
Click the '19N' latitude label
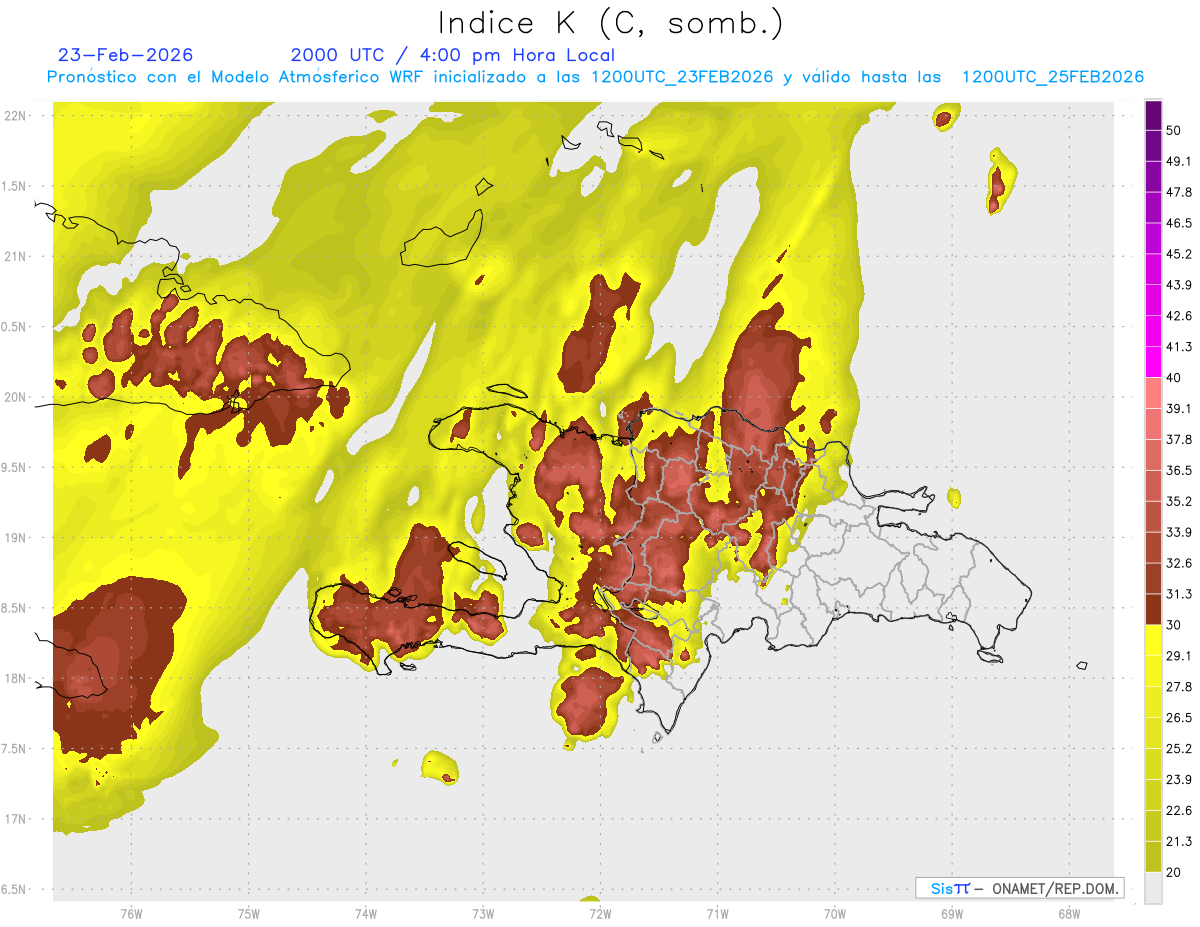(17, 538)
